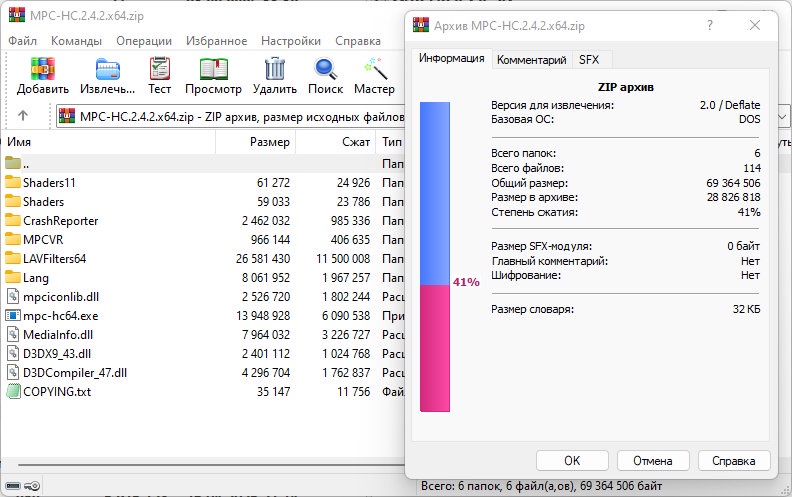Screen dimensions: 792x497
Task: Go up one folder with arrow icon
Action: [23, 116]
